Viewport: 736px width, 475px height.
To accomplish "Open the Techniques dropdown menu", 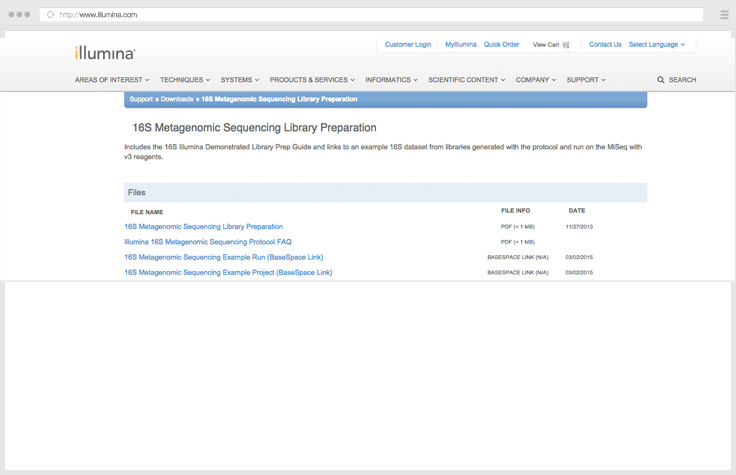I will pos(184,80).
